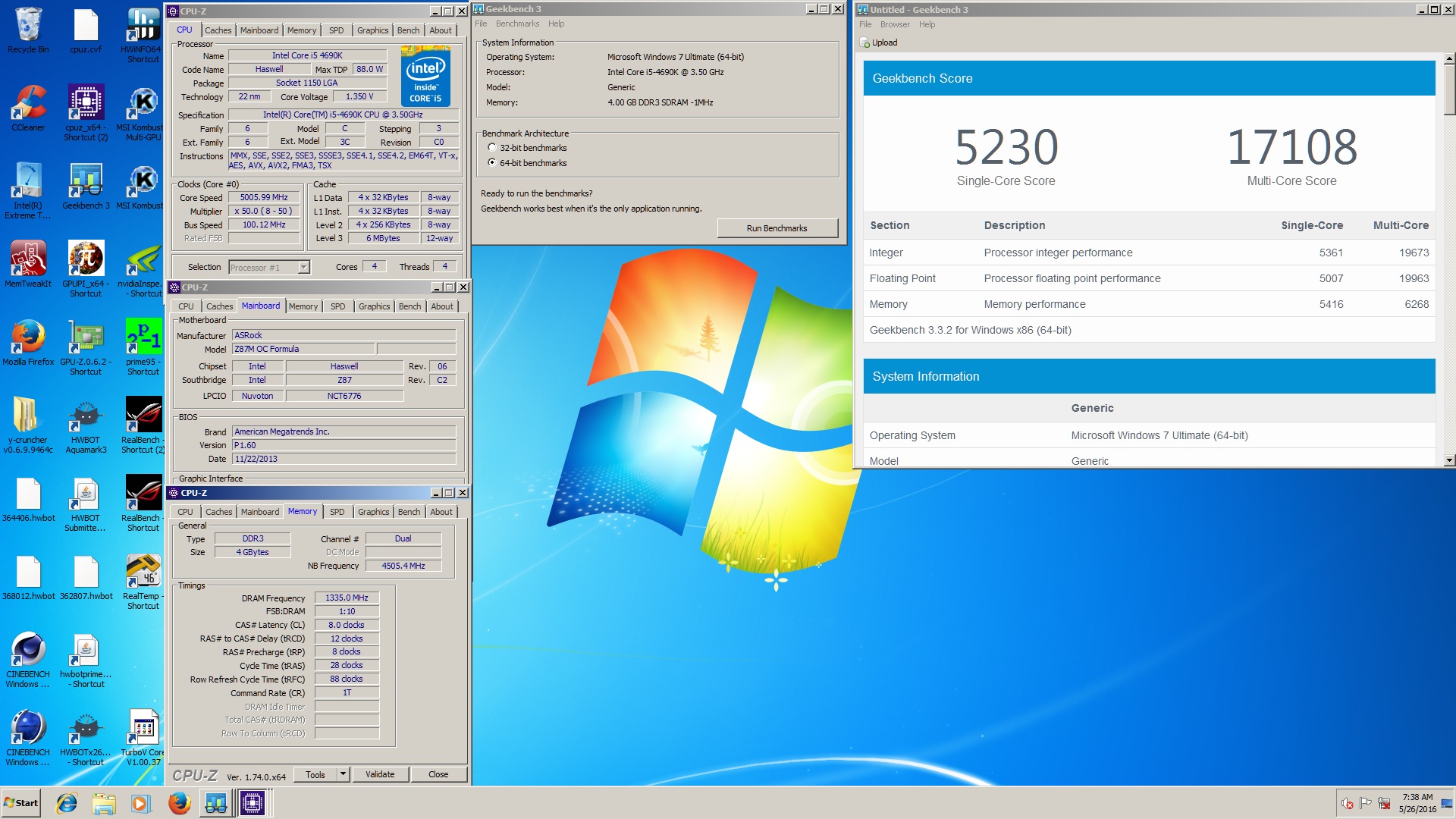Open hwbotprime shortcut icon

[x=86, y=660]
